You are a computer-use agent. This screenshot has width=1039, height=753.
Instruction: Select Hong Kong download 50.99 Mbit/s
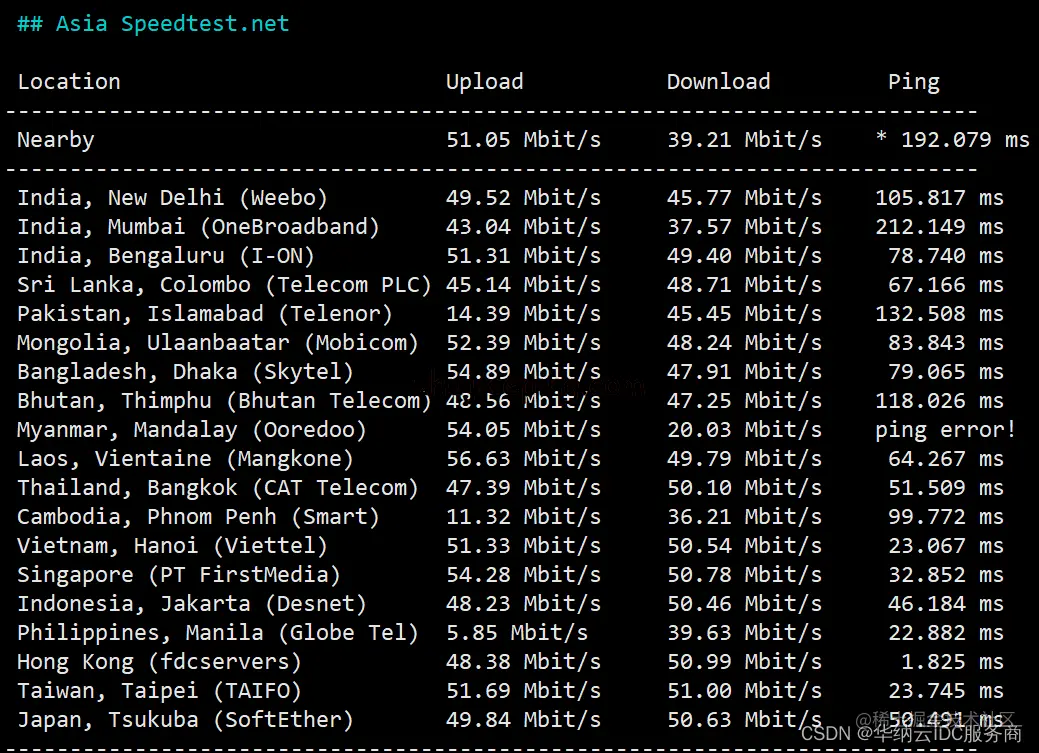(x=744, y=662)
